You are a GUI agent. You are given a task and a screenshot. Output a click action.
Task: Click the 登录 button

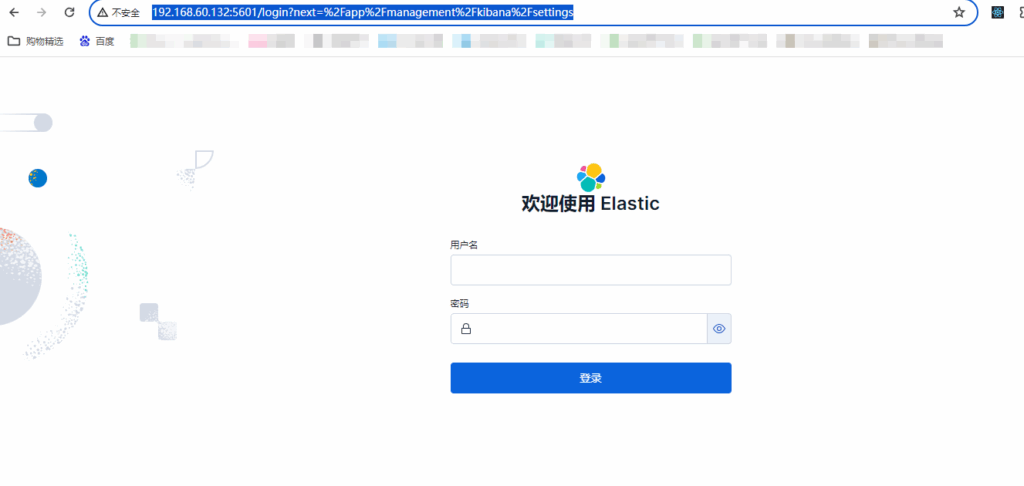click(591, 378)
